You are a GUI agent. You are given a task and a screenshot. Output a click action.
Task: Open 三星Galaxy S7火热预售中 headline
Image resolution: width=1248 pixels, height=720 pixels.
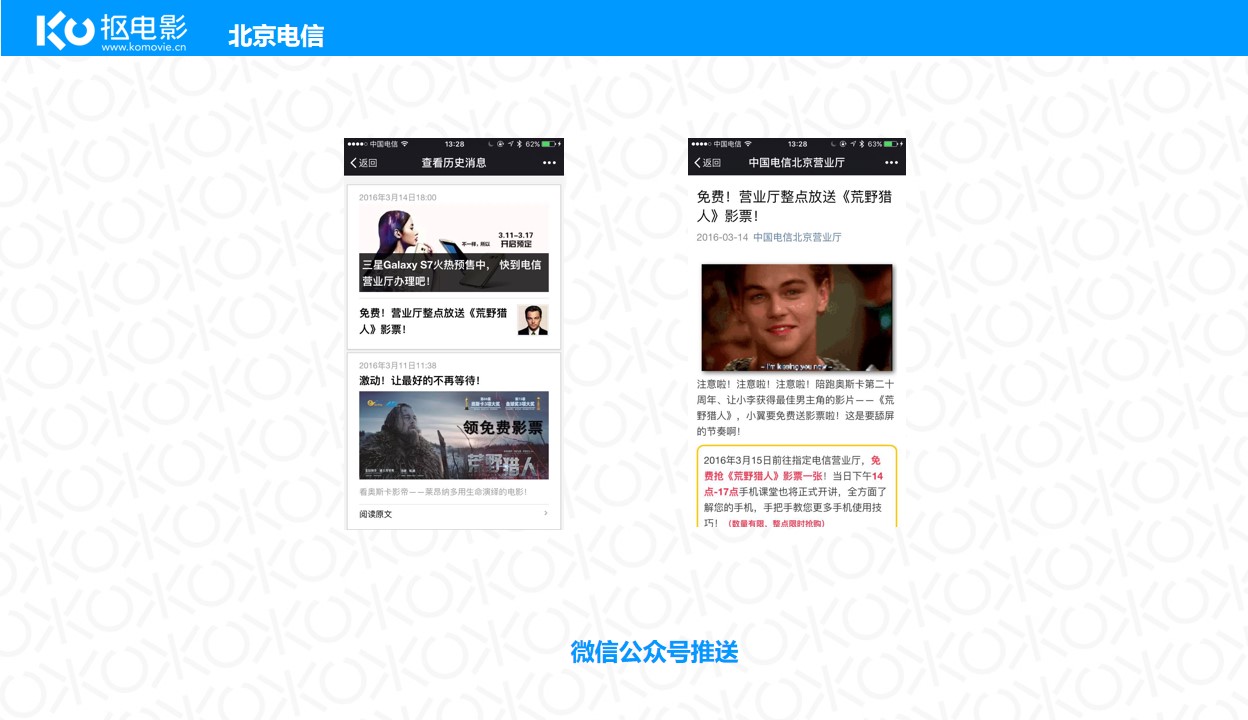click(451, 273)
